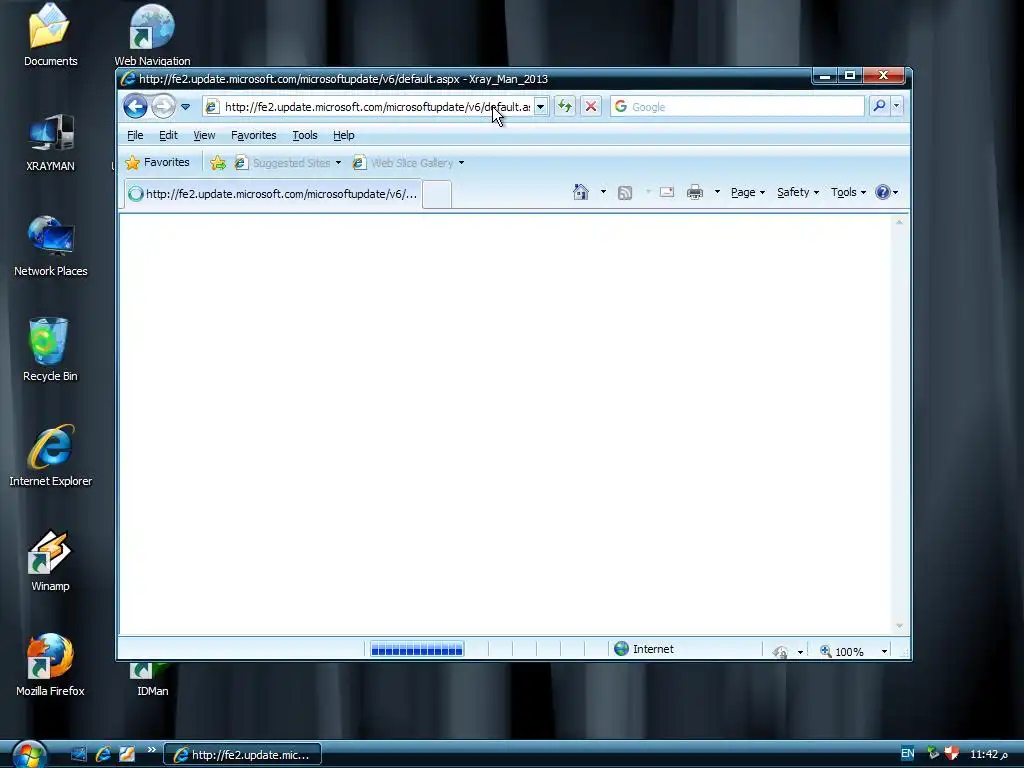The width and height of the screenshot is (1024, 768).
Task: Open the recent pages dropdown arrow
Action: pyautogui.click(x=185, y=106)
